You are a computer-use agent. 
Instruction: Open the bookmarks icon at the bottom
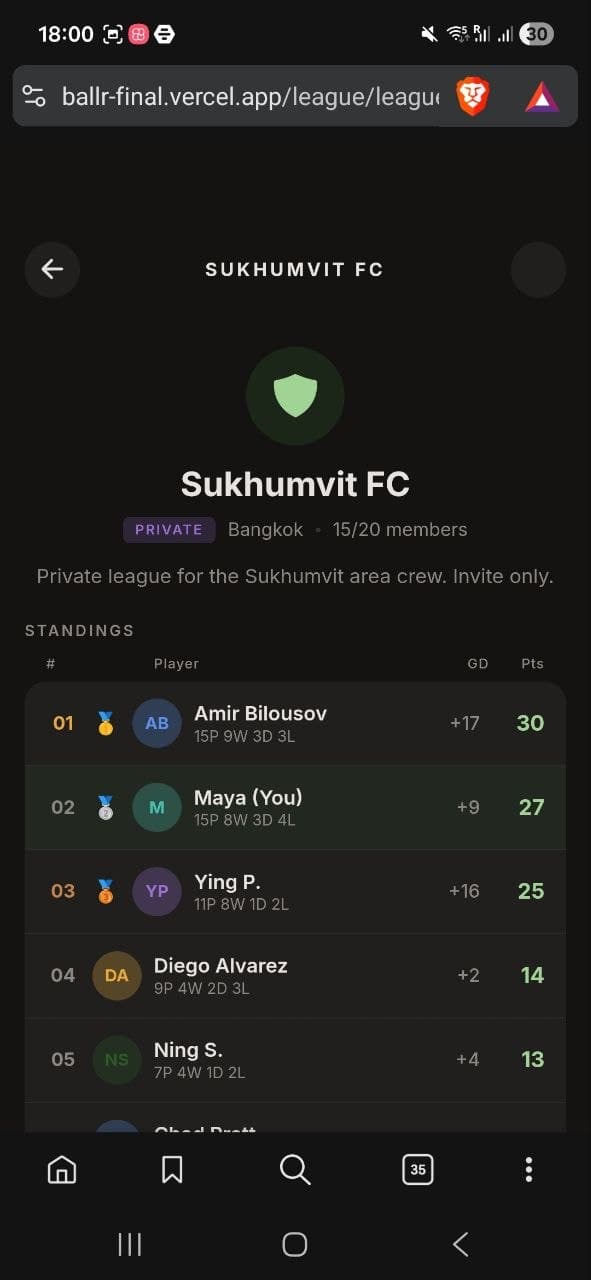(x=172, y=1169)
